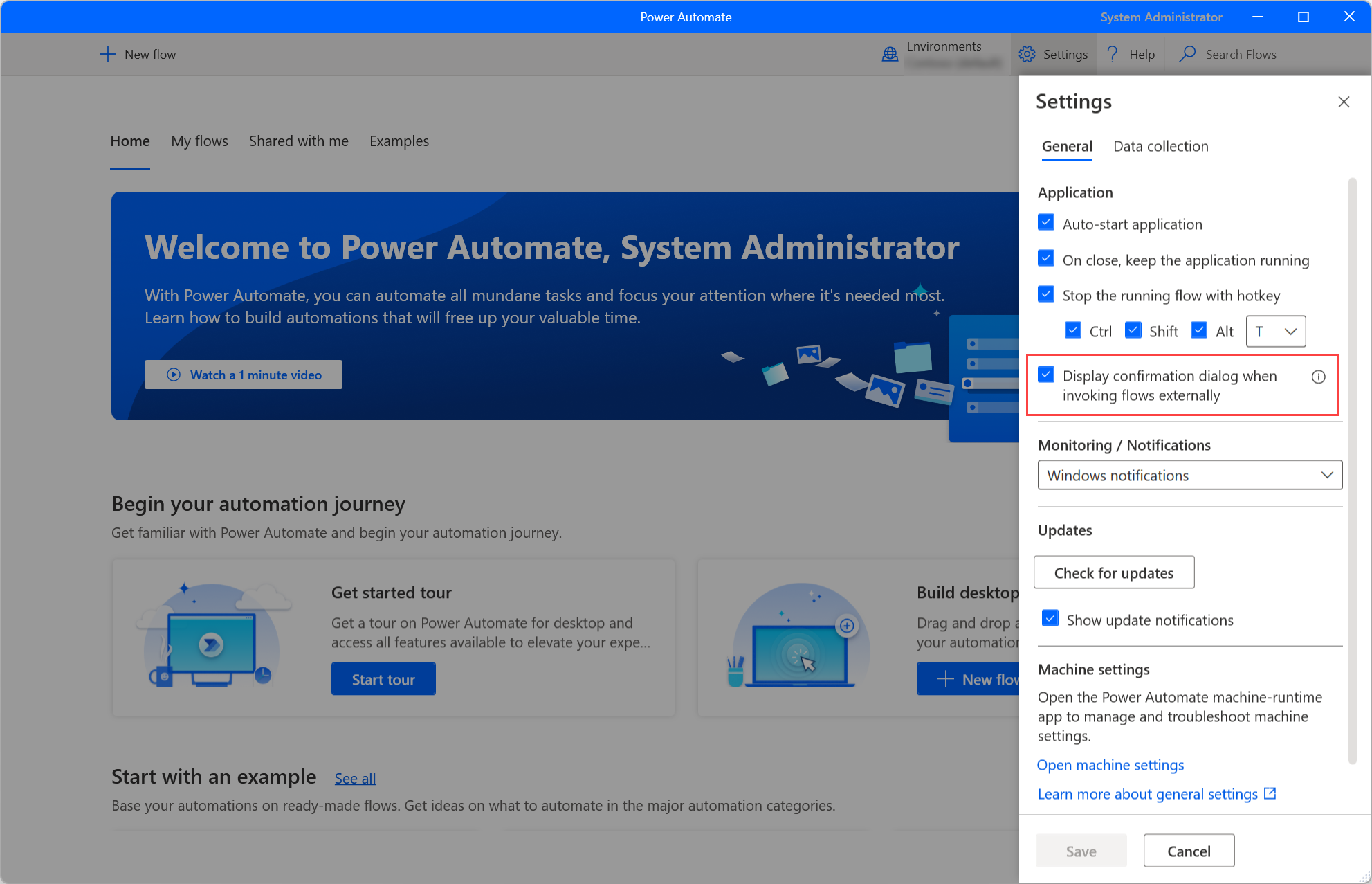Viewport: 1372px width, 884px height.
Task: Open Environments panel
Action: (x=935, y=54)
